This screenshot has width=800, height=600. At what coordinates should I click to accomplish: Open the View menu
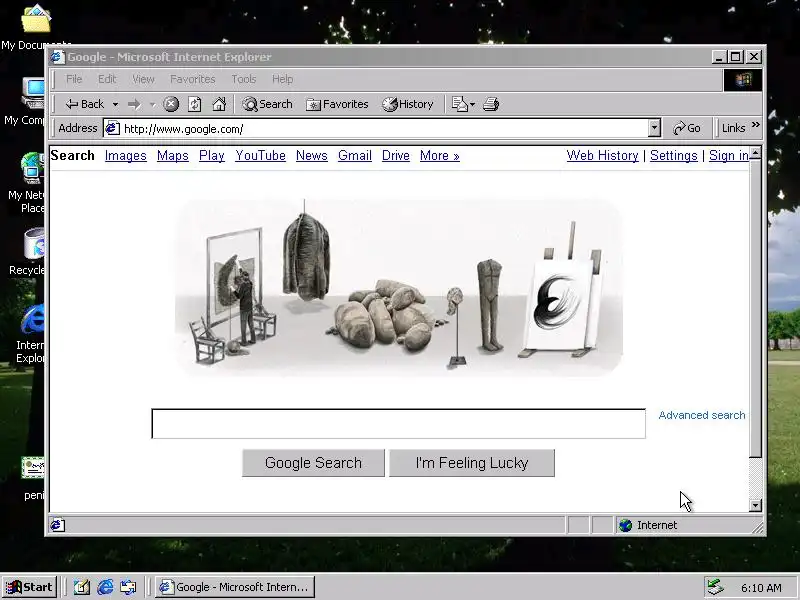click(143, 79)
